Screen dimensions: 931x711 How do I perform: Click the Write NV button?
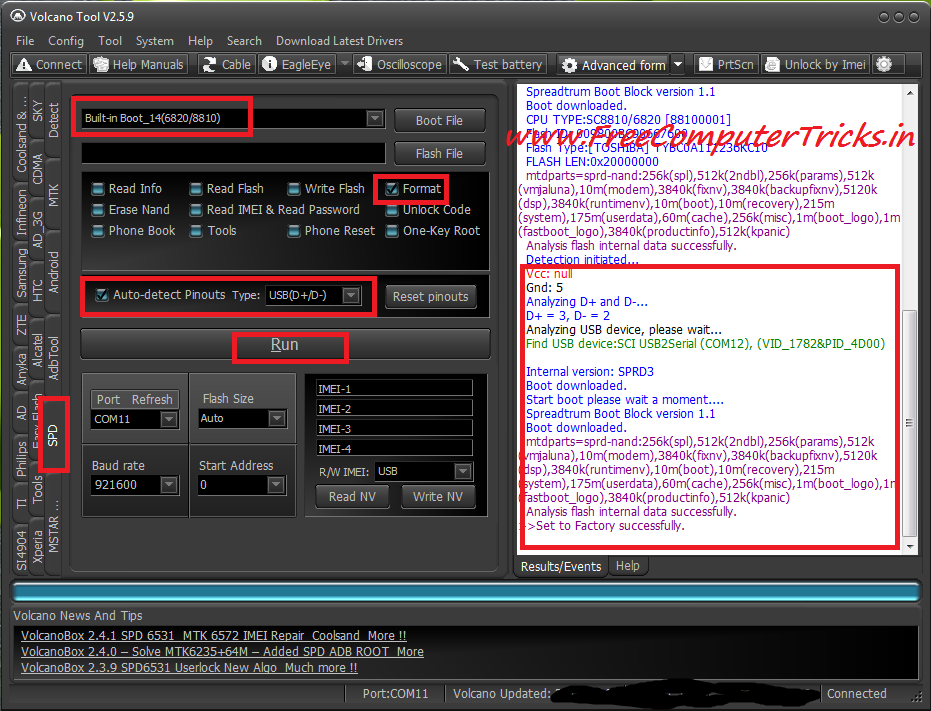438,497
